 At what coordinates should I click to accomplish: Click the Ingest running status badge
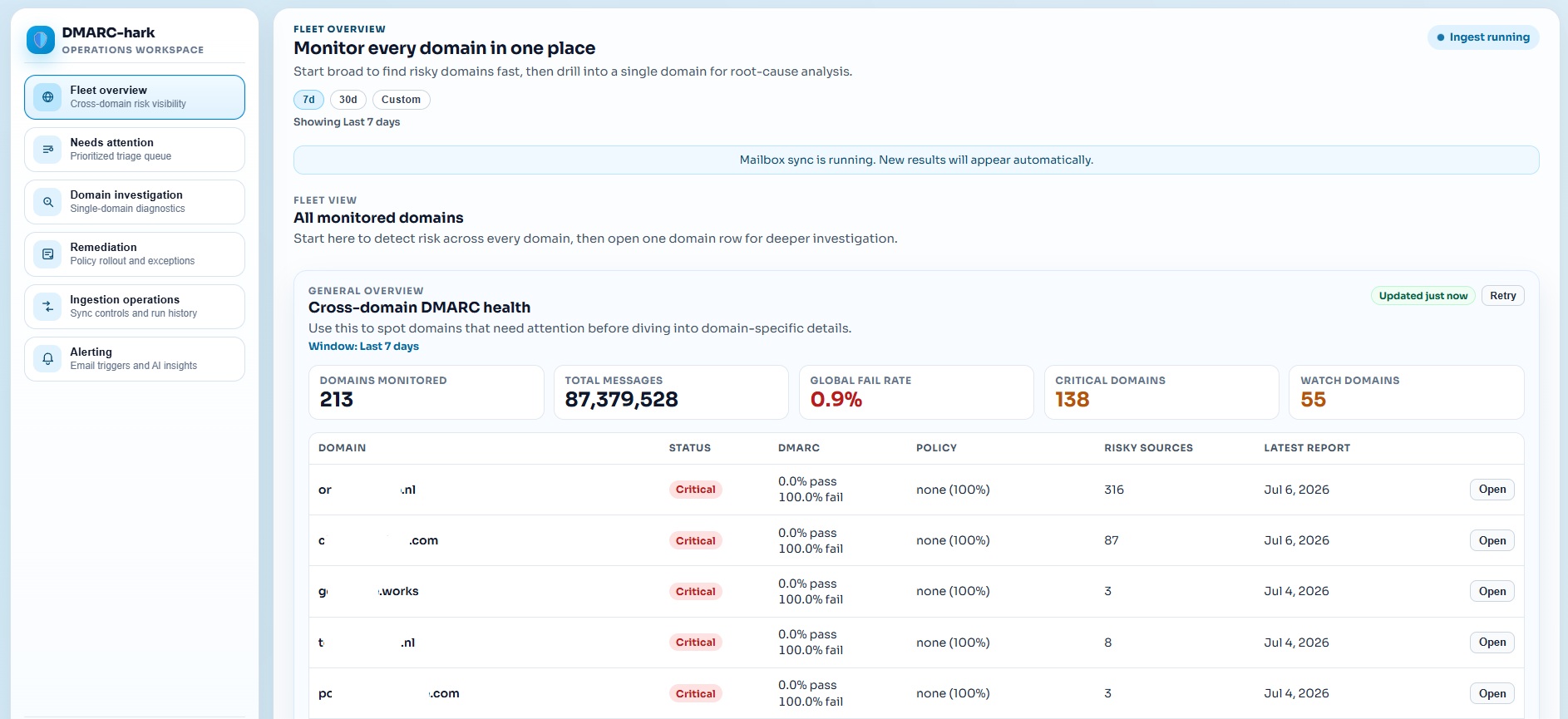pyautogui.click(x=1483, y=37)
